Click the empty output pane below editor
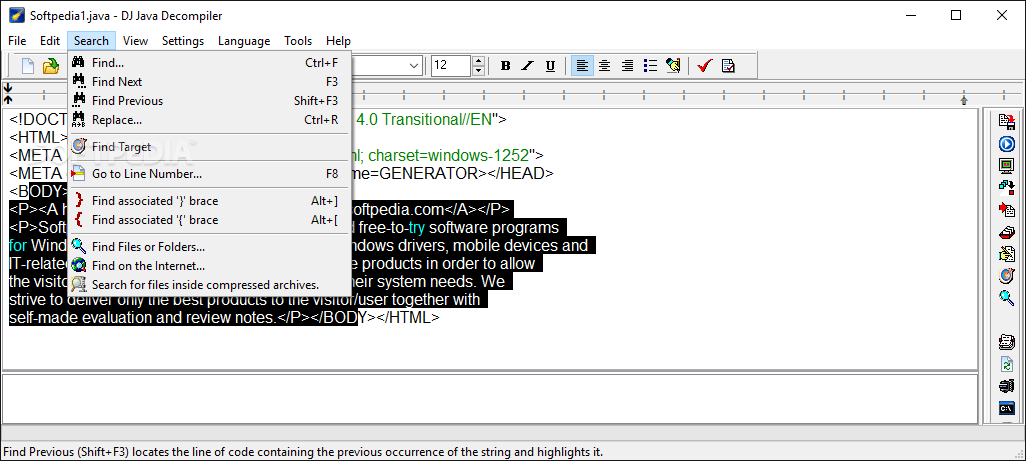This screenshot has width=1026, height=461. coord(490,398)
